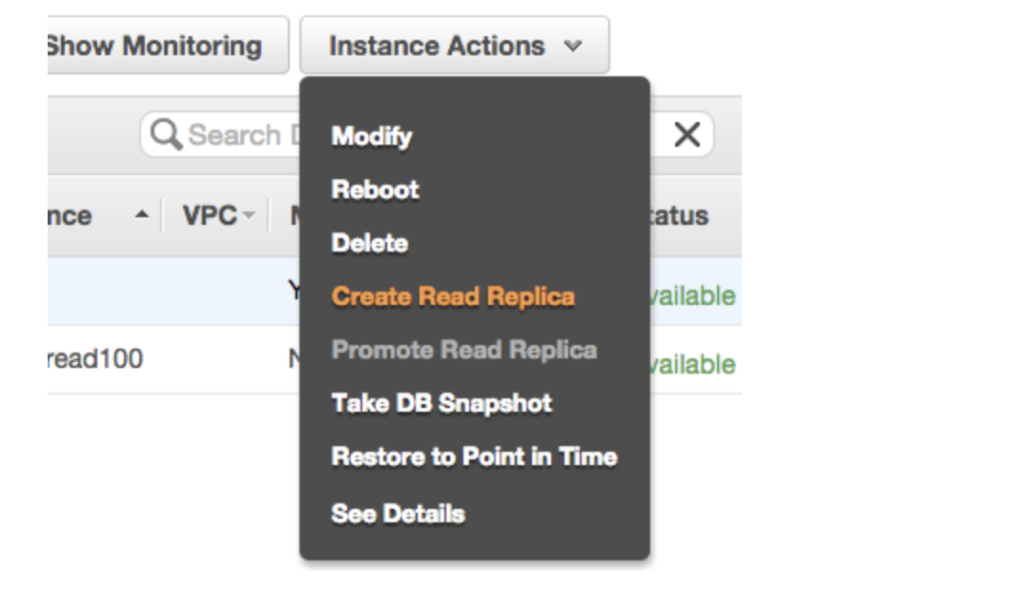Click available status in read100 row
Screen dimensions: 1024x610
(694, 364)
